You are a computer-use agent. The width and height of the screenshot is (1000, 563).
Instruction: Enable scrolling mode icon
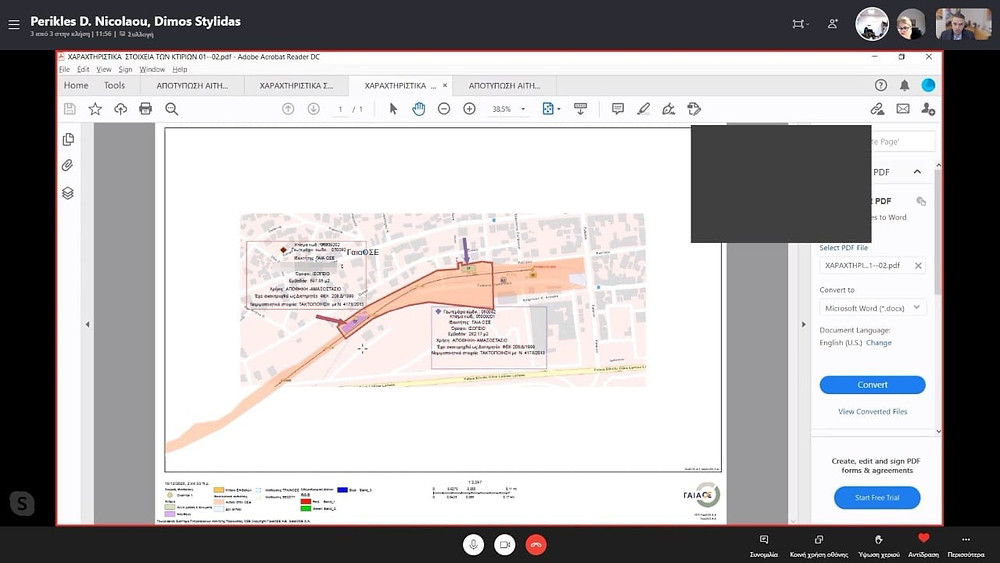click(x=580, y=109)
